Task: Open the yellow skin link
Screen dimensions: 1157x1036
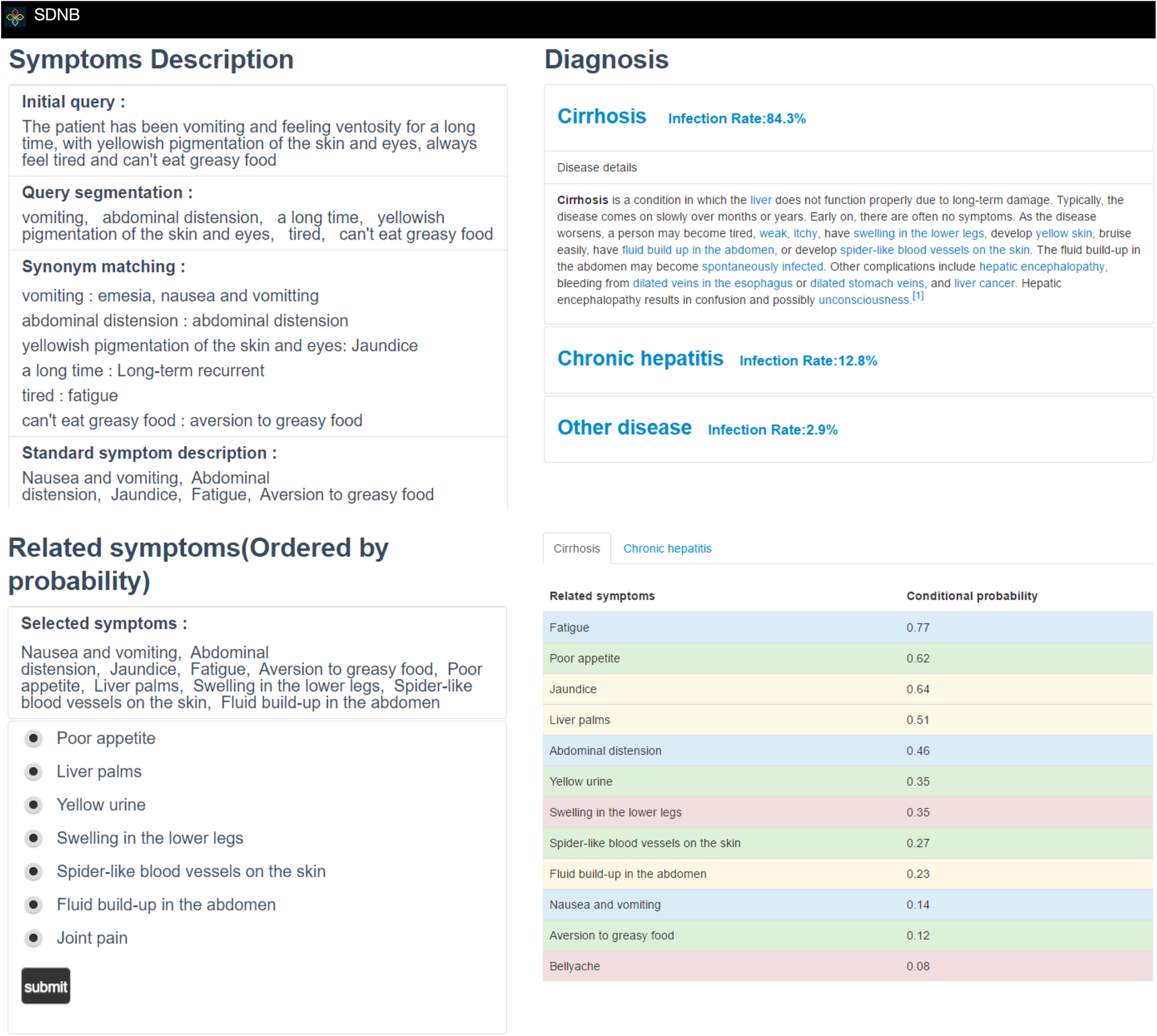Action: (x=1064, y=233)
